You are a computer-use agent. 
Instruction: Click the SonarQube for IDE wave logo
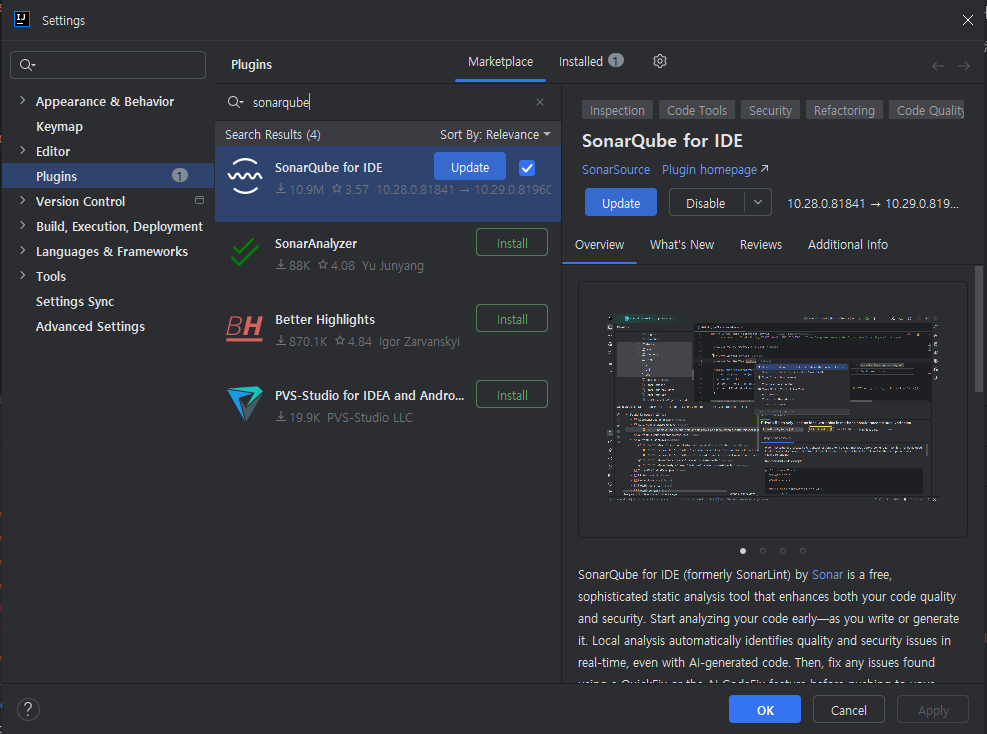tap(245, 176)
